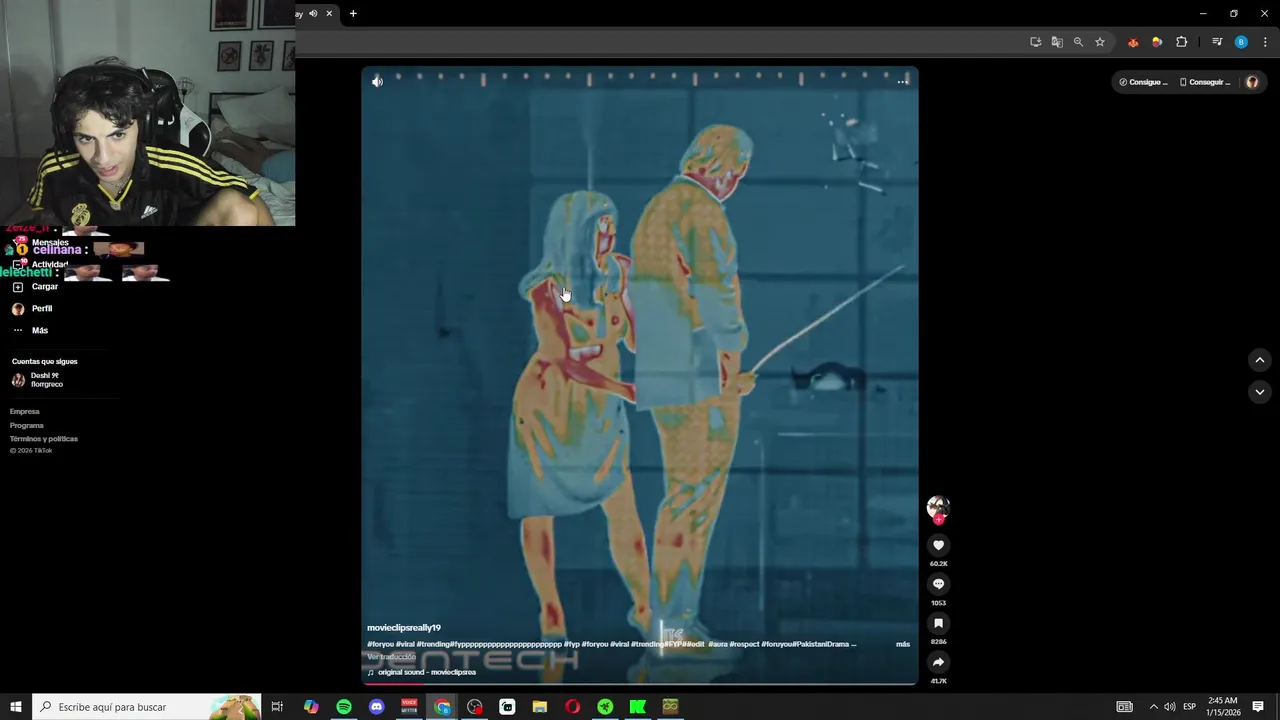
Task: Open Task View in the taskbar
Action: (277, 707)
